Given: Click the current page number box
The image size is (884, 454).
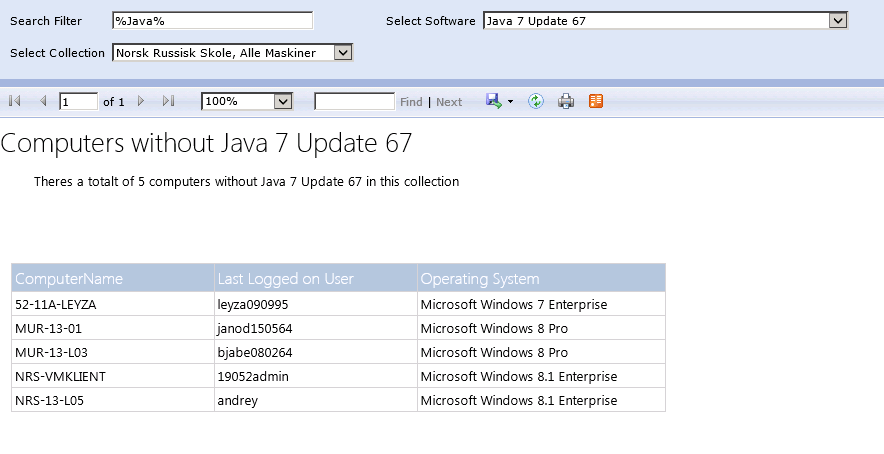Looking at the screenshot, I should click(x=78, y=102).
